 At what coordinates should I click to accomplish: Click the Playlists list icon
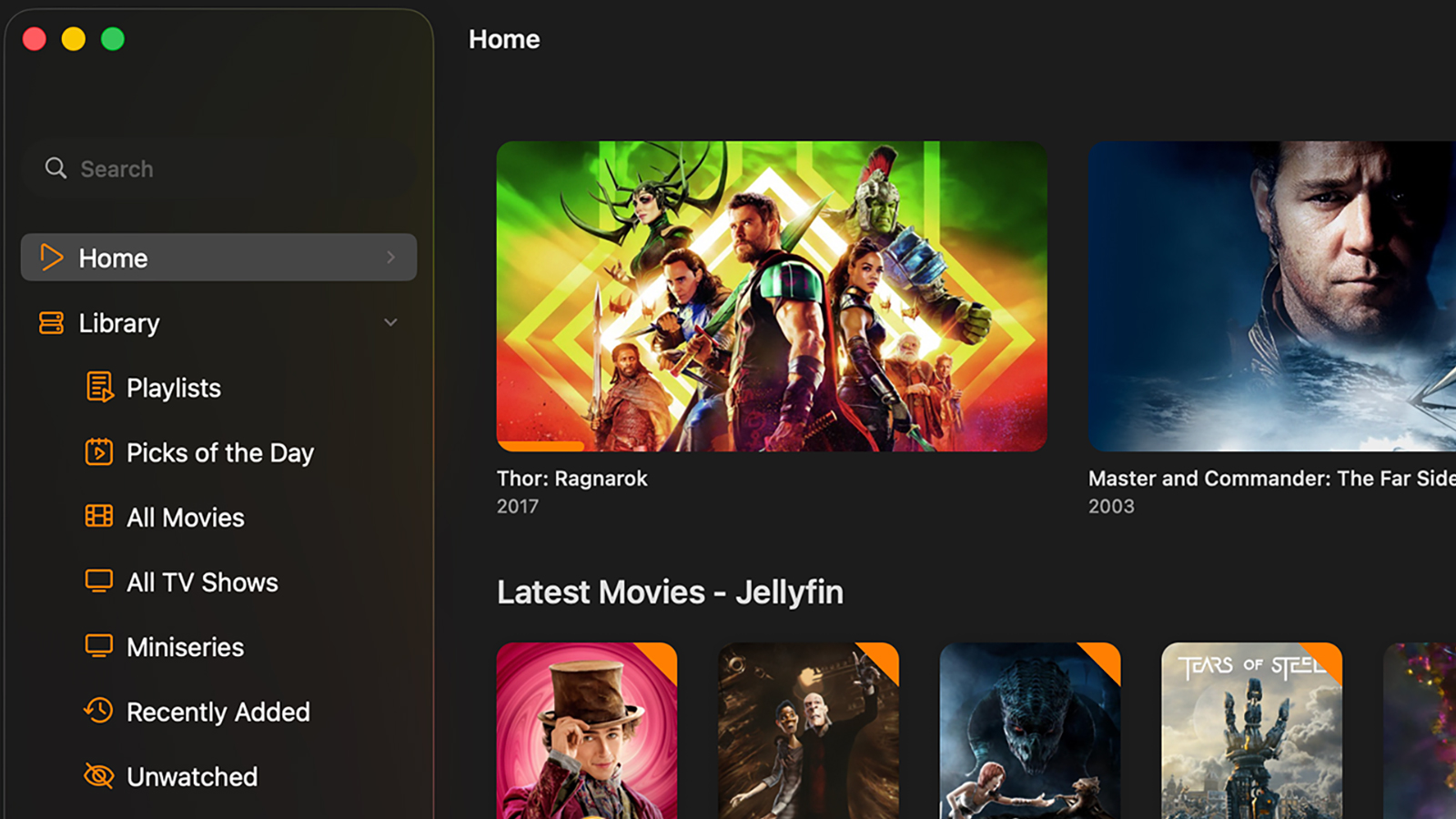(x=99, y=388)
